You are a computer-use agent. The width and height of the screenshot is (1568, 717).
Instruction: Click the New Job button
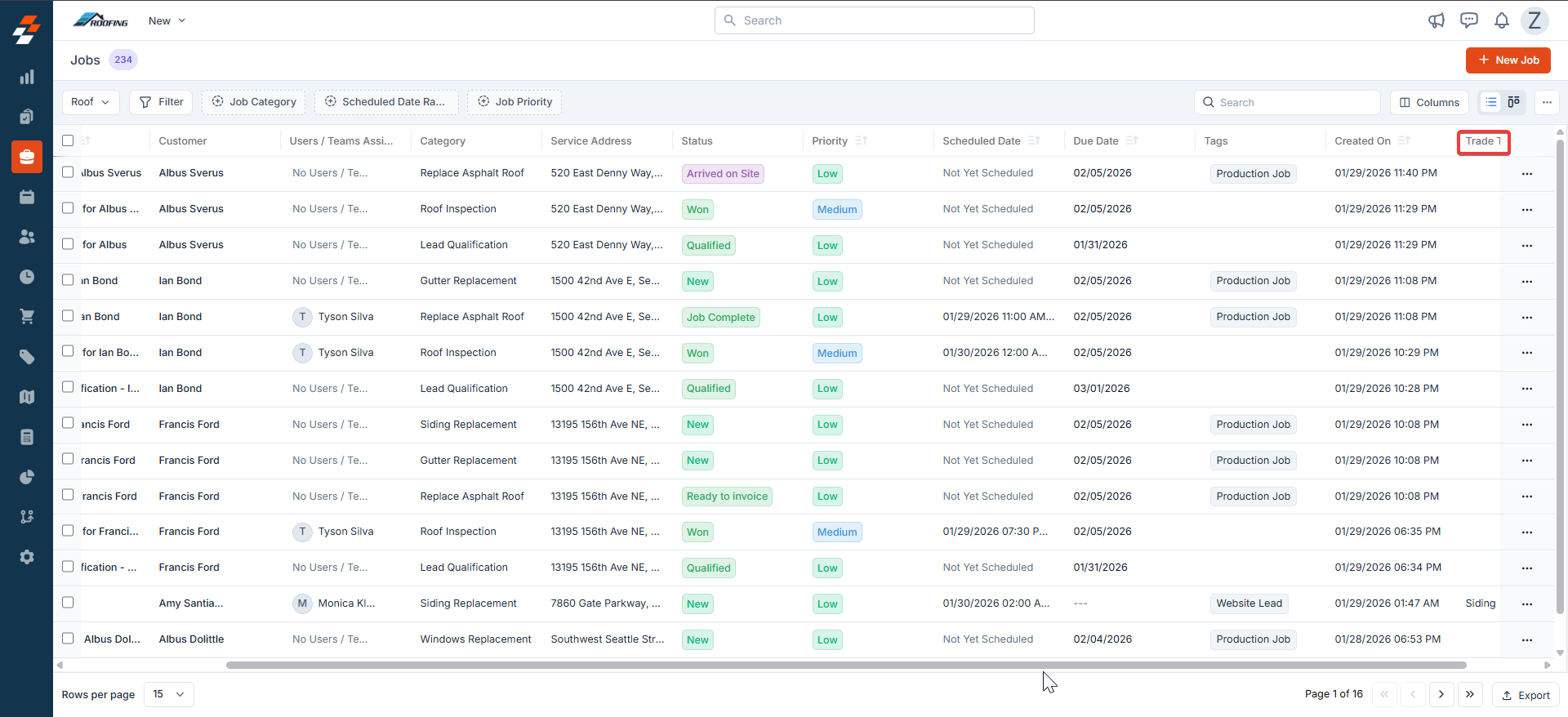tap(1508, 60)
